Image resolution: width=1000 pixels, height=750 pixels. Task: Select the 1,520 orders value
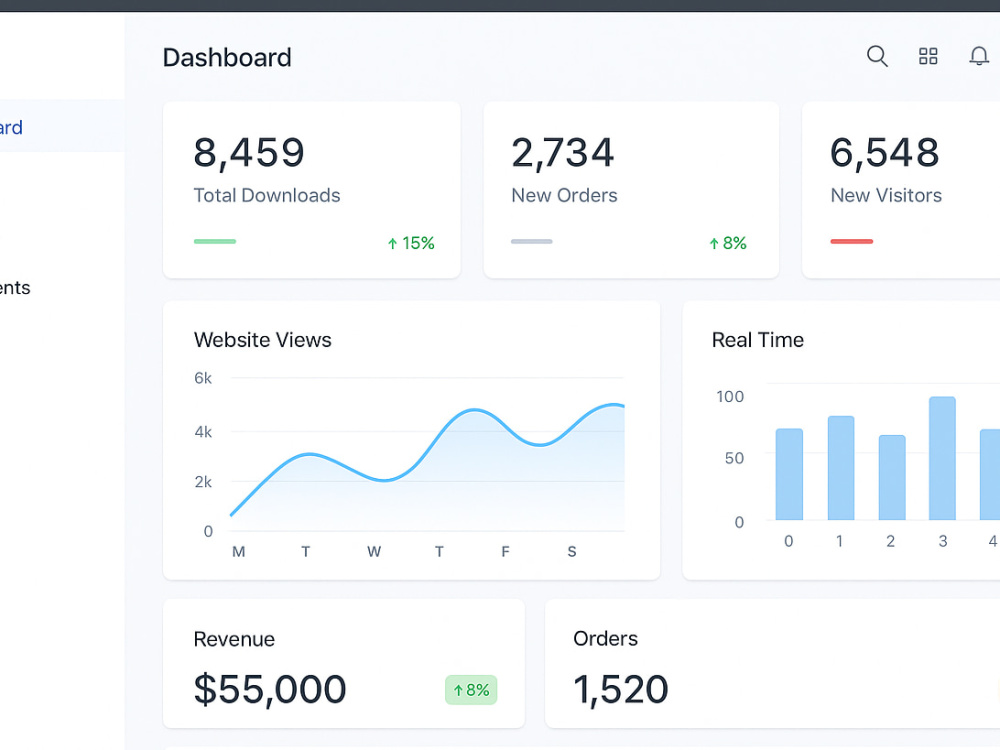point(621,689)
